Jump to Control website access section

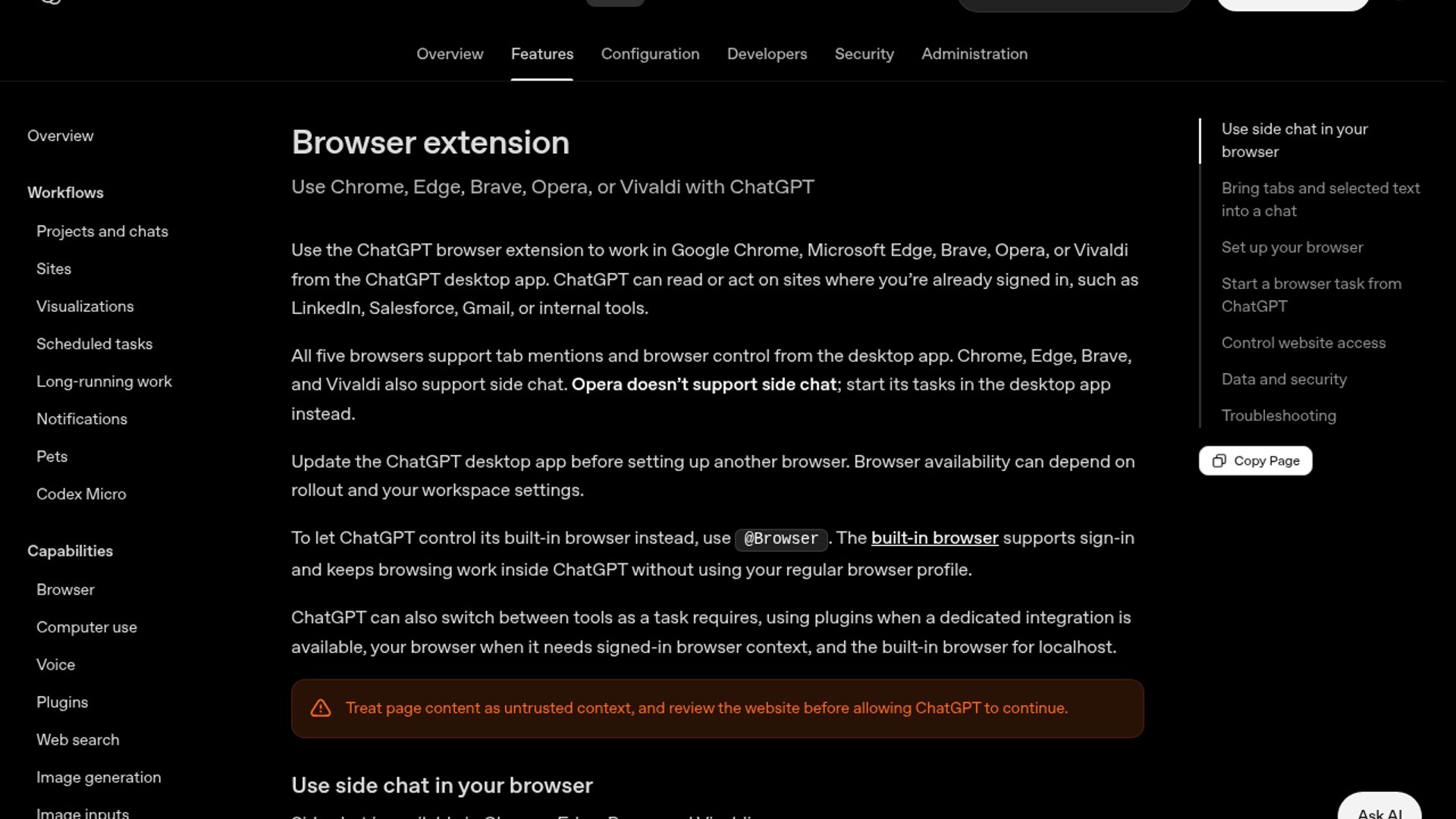coord(1304,343)
